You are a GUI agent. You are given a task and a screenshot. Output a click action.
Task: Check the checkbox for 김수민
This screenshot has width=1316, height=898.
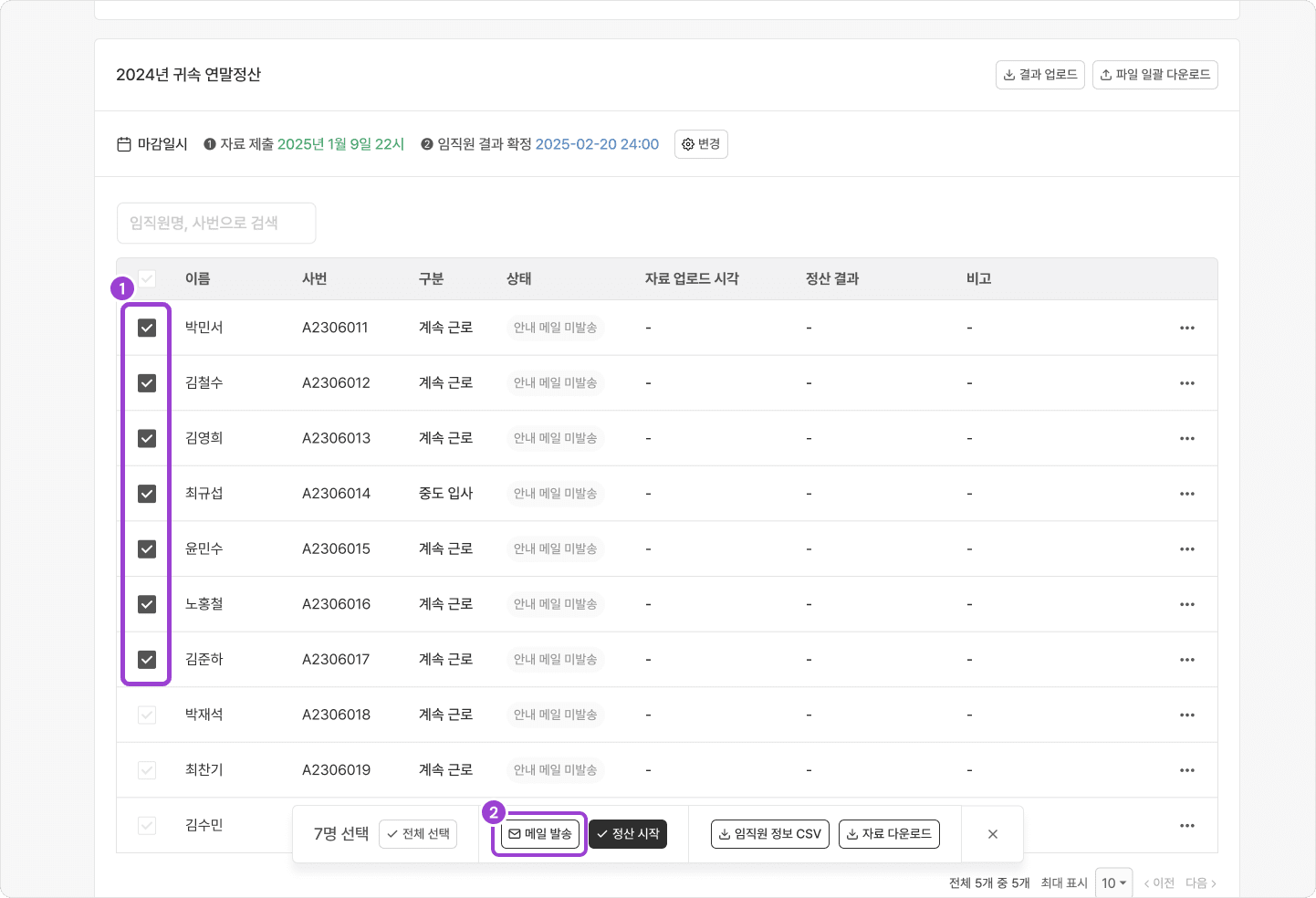pyautogui.click(x=147, y=825)
